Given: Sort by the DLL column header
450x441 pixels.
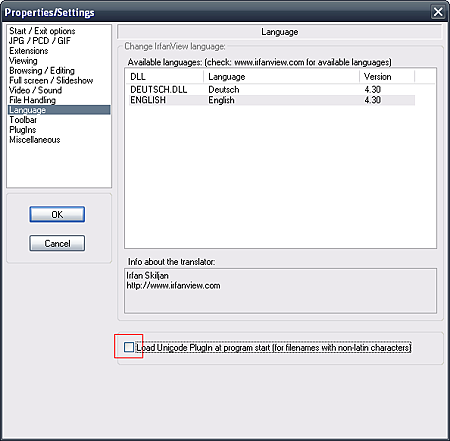Looking at the screenshot, I should click(x=164, y=77).
